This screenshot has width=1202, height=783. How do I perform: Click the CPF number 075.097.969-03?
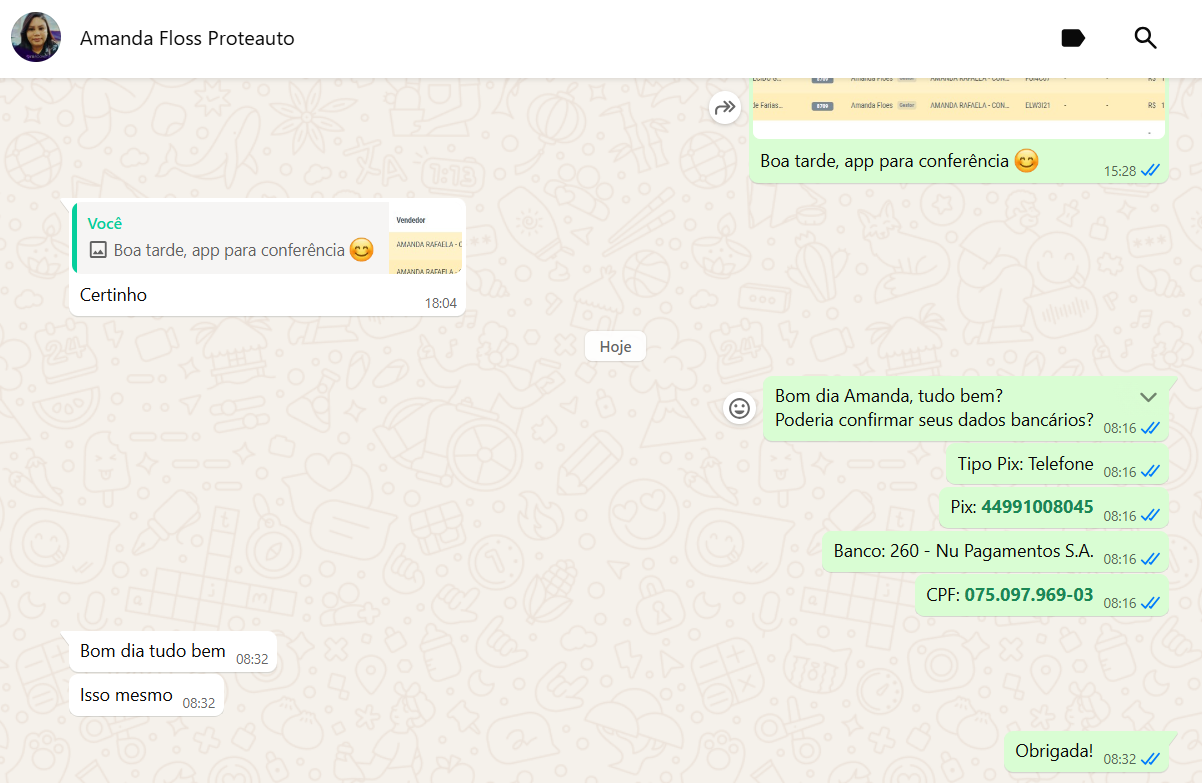[x=1028, y=595]
